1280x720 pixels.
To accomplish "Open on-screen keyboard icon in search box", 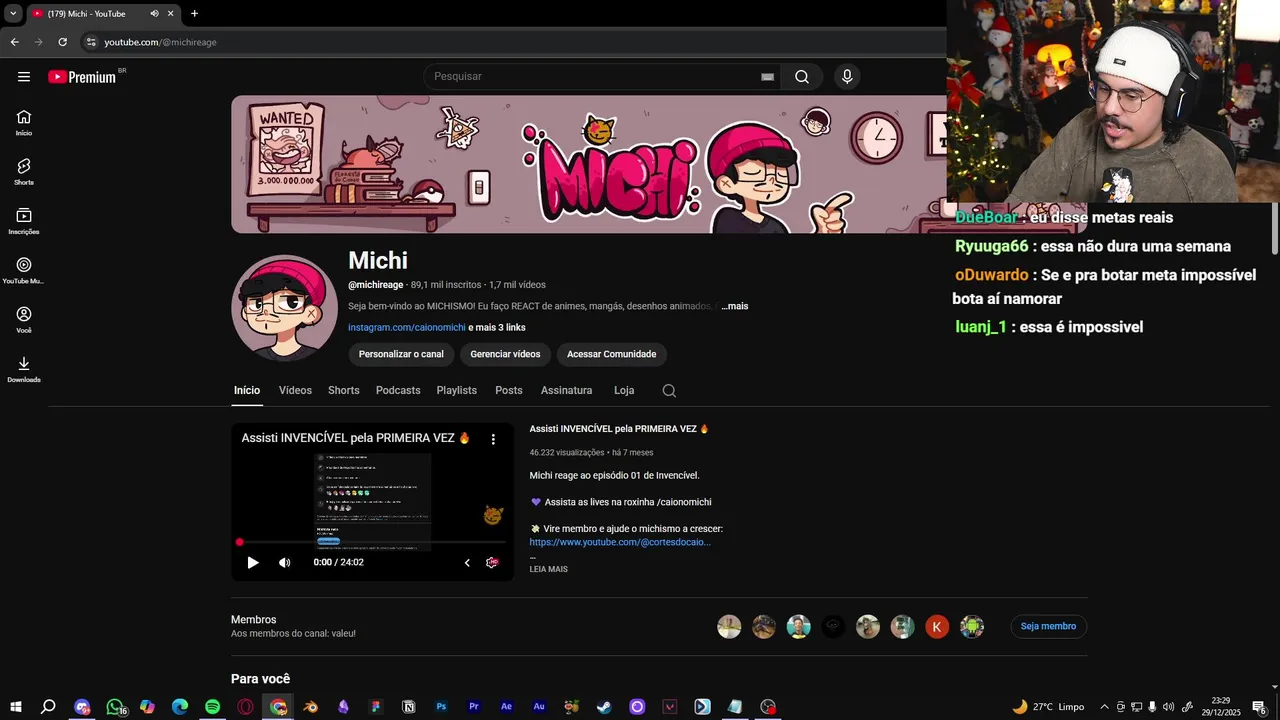I will click(x=767, y=77).
